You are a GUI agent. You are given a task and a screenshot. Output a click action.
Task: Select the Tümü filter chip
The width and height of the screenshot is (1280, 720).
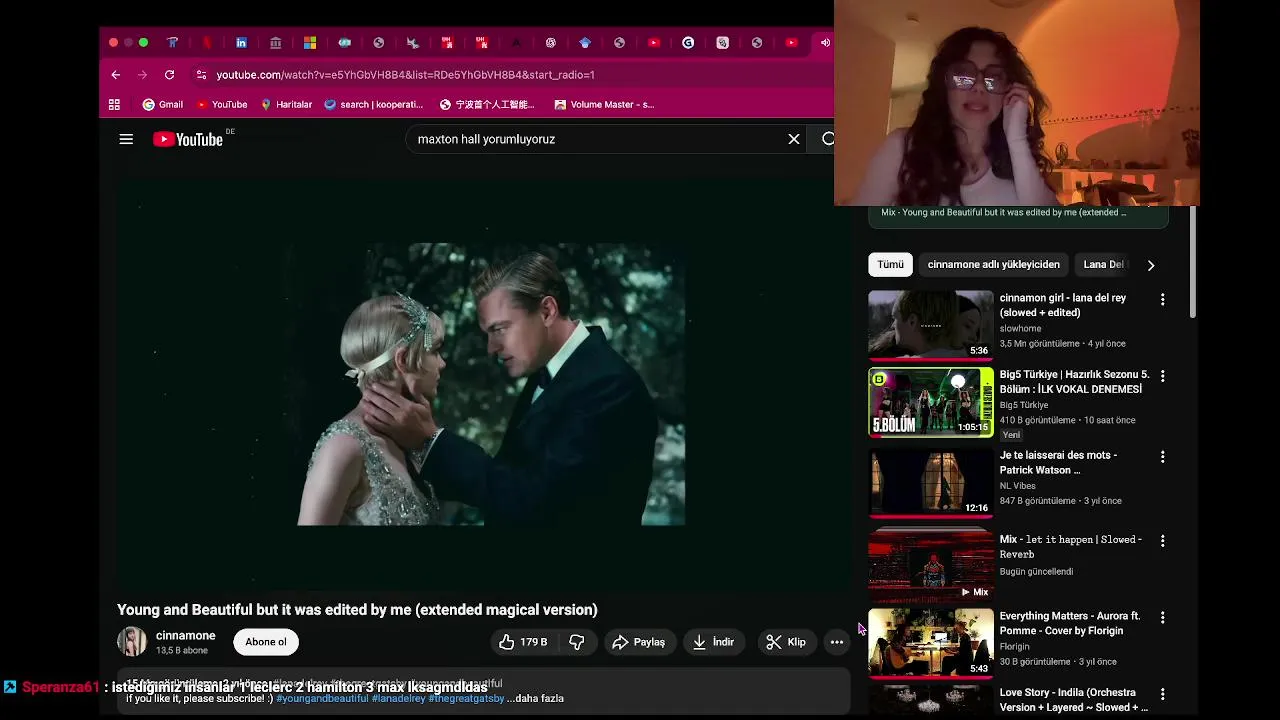[x=890, y=265]
